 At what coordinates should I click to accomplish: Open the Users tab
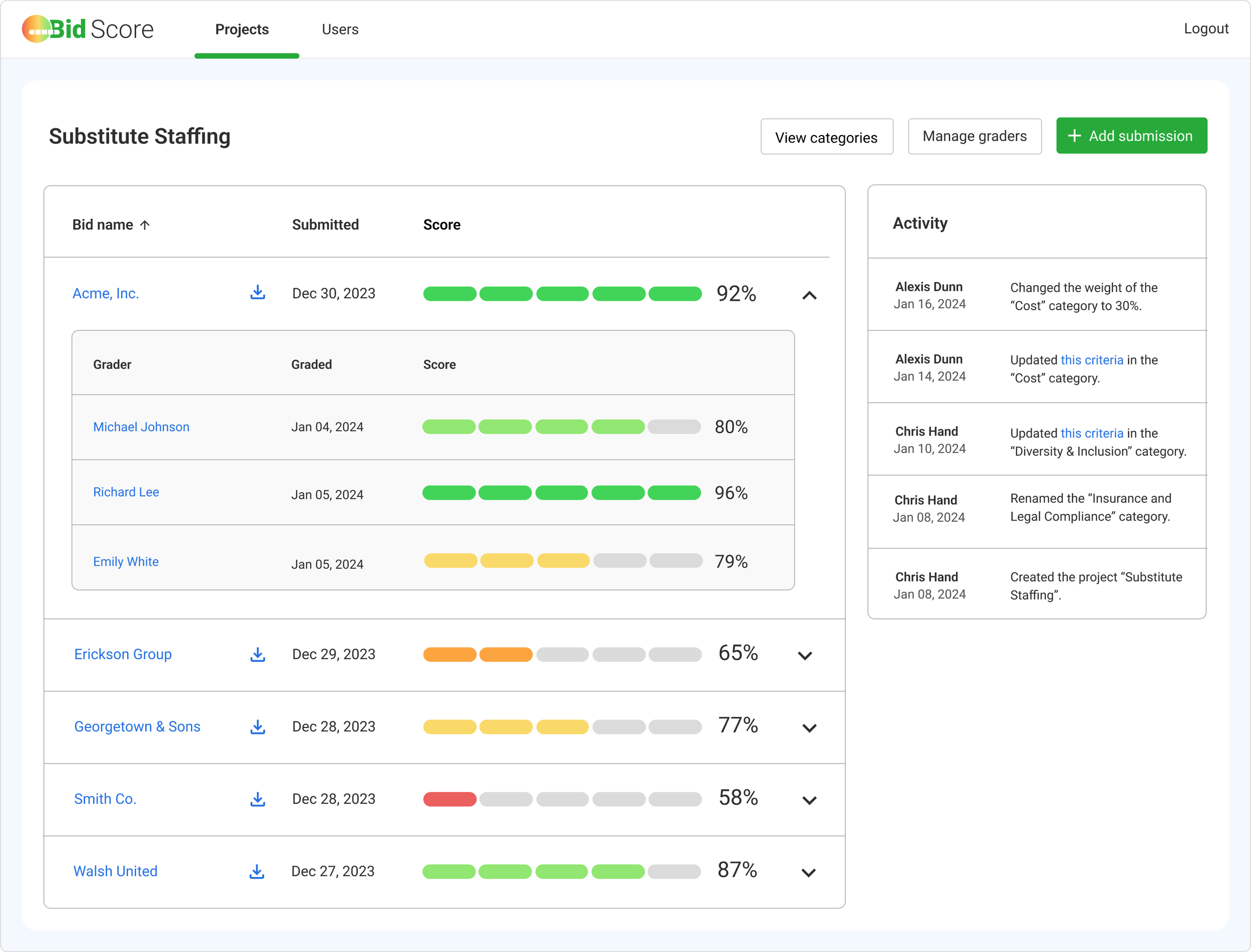click(340, 30)
